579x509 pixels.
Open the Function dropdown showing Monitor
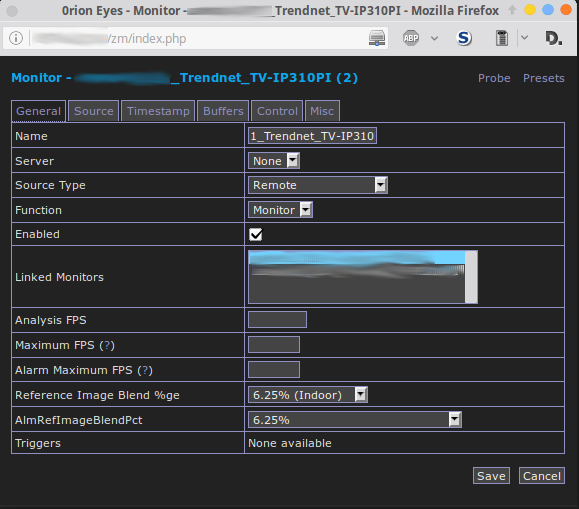(280, 210)
